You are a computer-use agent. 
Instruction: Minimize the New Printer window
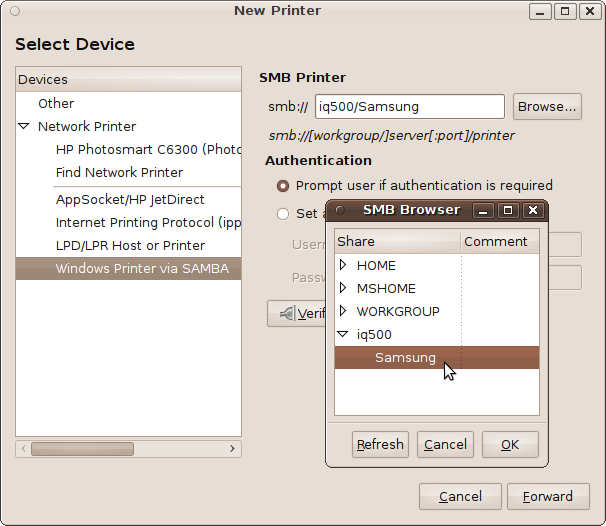540,12
